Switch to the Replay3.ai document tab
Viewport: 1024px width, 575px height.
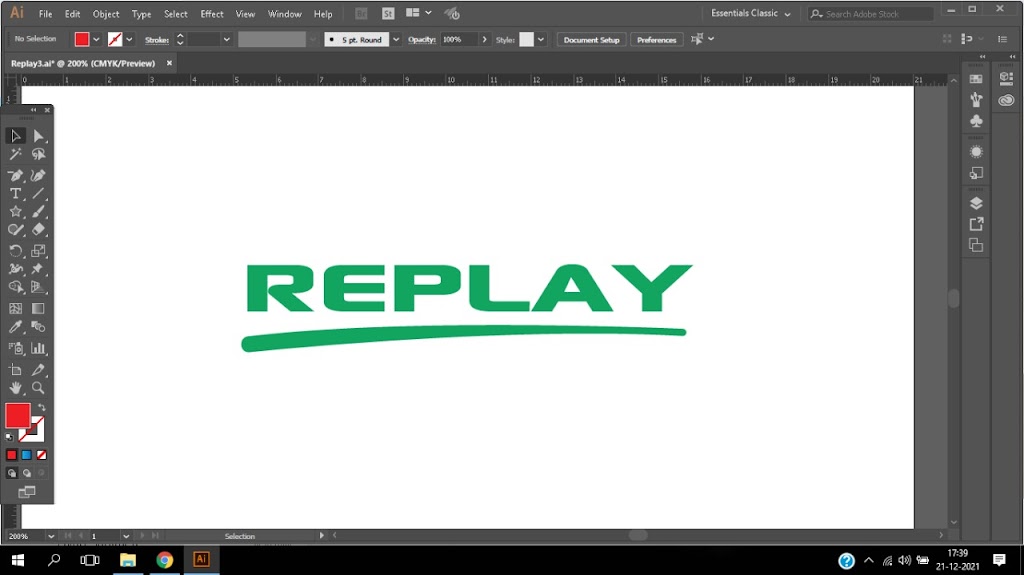tap(83, 63)
